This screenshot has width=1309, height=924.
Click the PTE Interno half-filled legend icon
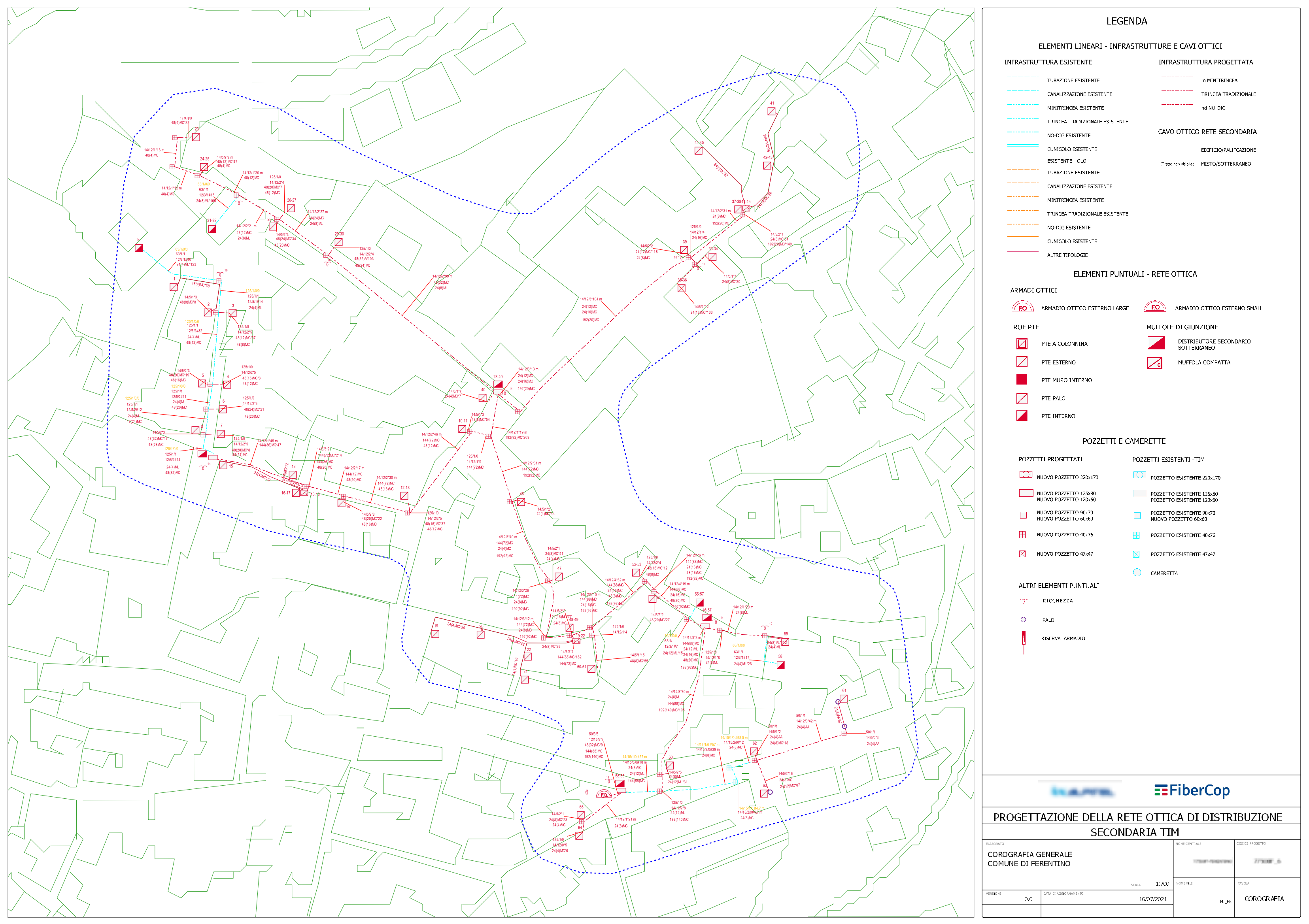pyautogui.click(x=1022, y=416)
